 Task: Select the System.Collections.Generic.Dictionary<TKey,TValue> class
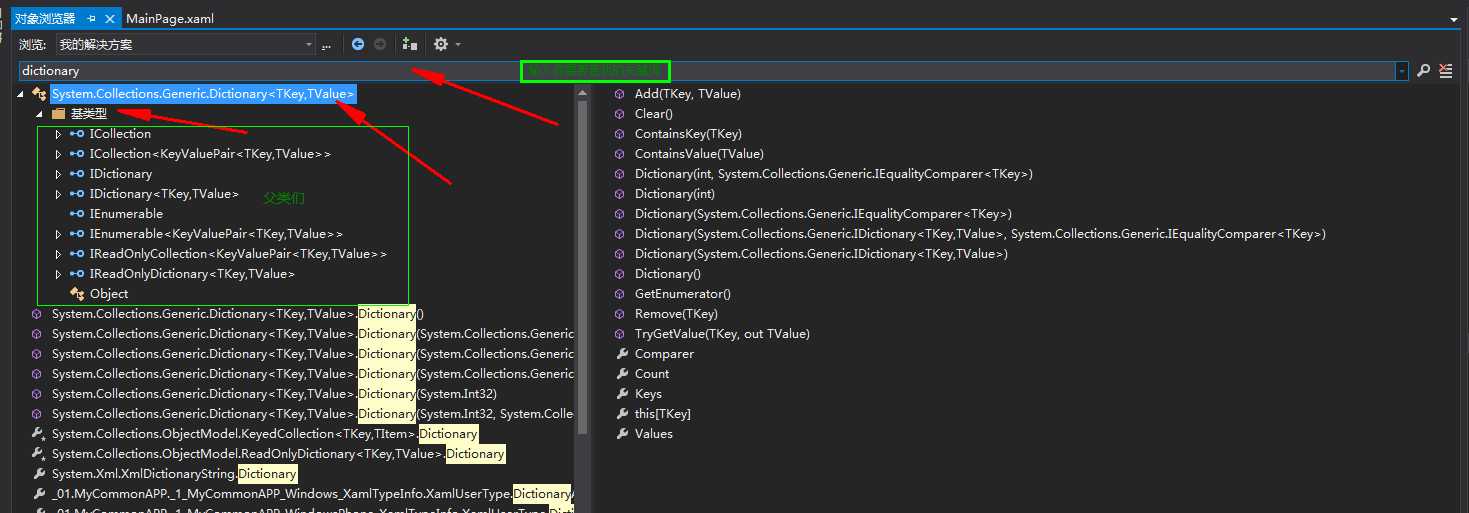point(204,93)
